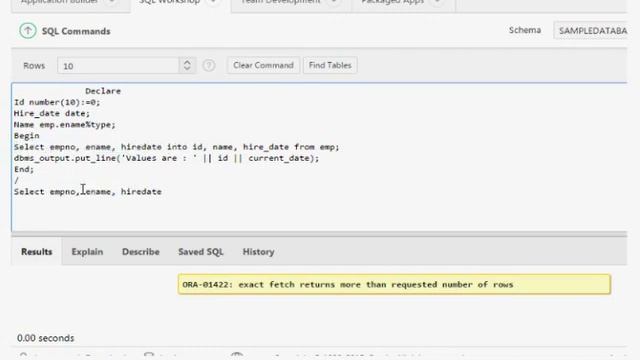The image size is (640, 360).
Task: Open the History tab
Action: click(x=258, y=252)
